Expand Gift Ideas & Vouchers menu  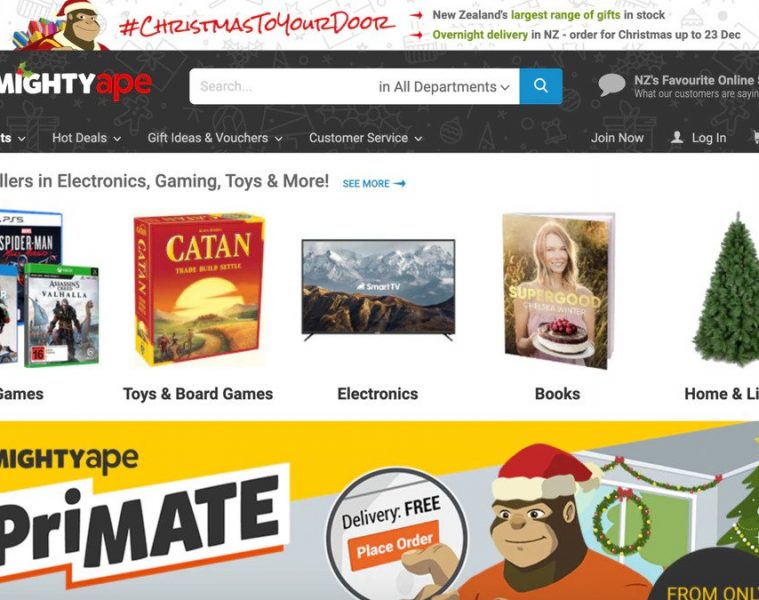point(215,138)
